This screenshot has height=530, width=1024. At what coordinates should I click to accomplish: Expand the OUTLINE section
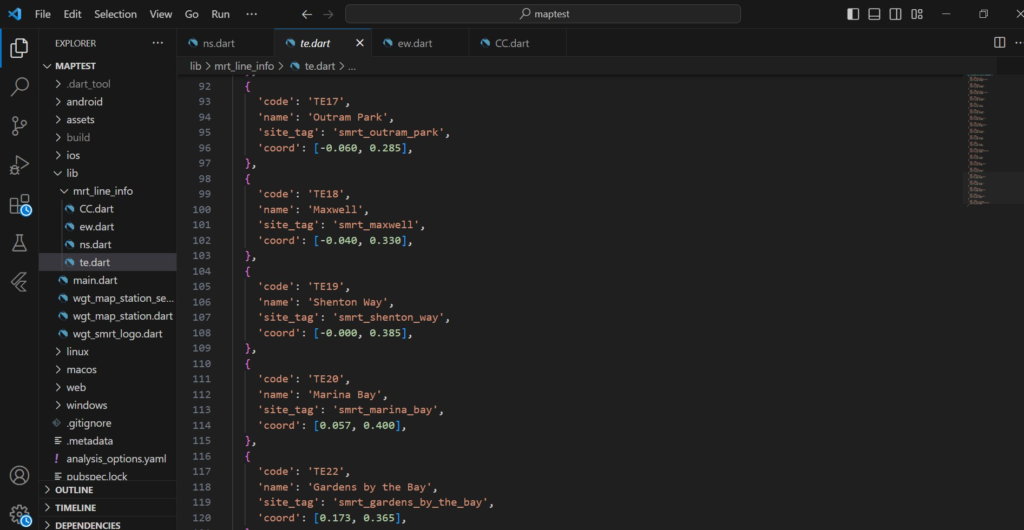(x=74, y=490)
